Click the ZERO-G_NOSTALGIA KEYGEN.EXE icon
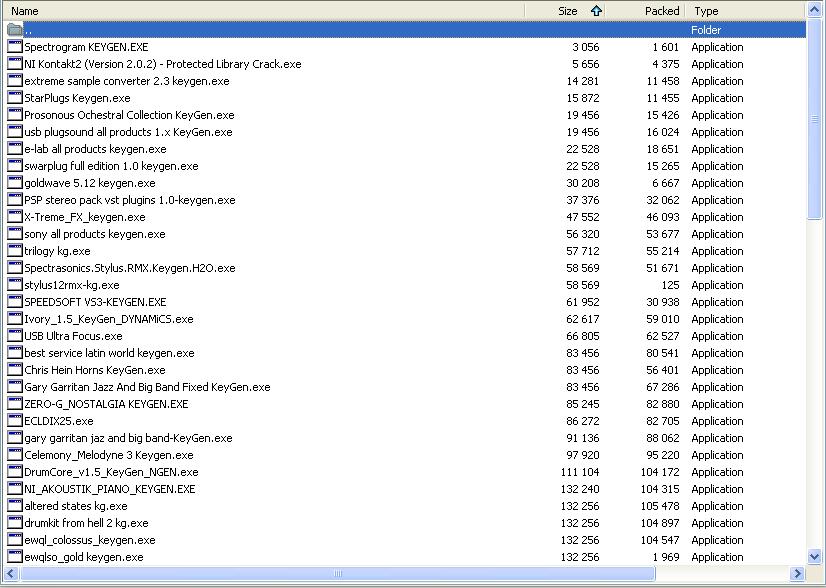Screen dimensions: 826x588 pos(15,404)
